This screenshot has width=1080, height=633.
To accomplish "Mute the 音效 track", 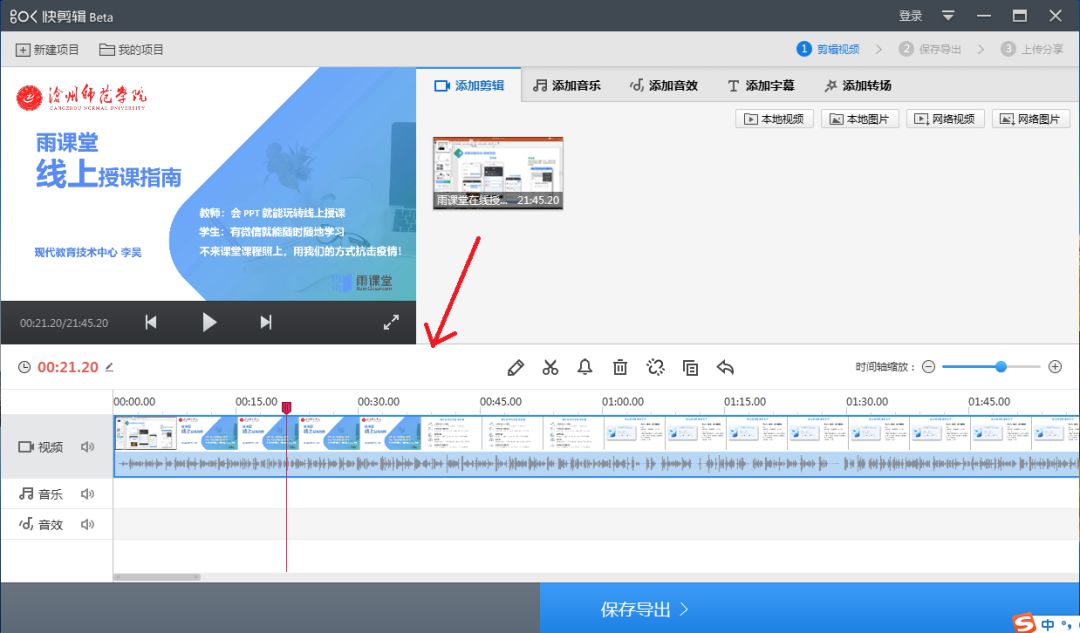I will 87,524.
